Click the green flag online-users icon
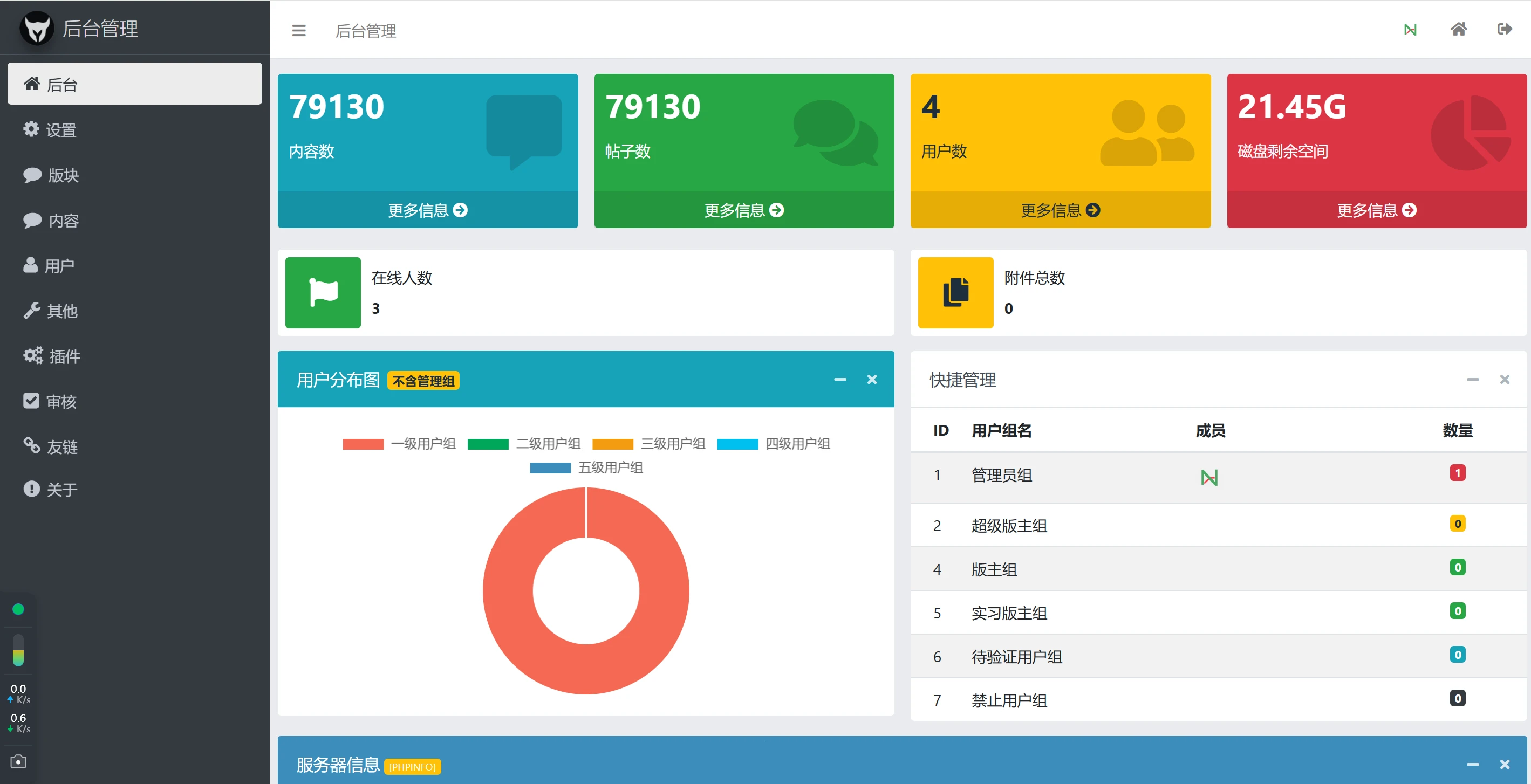Screen dimensions: 1531x784 (x=323, y=292)
